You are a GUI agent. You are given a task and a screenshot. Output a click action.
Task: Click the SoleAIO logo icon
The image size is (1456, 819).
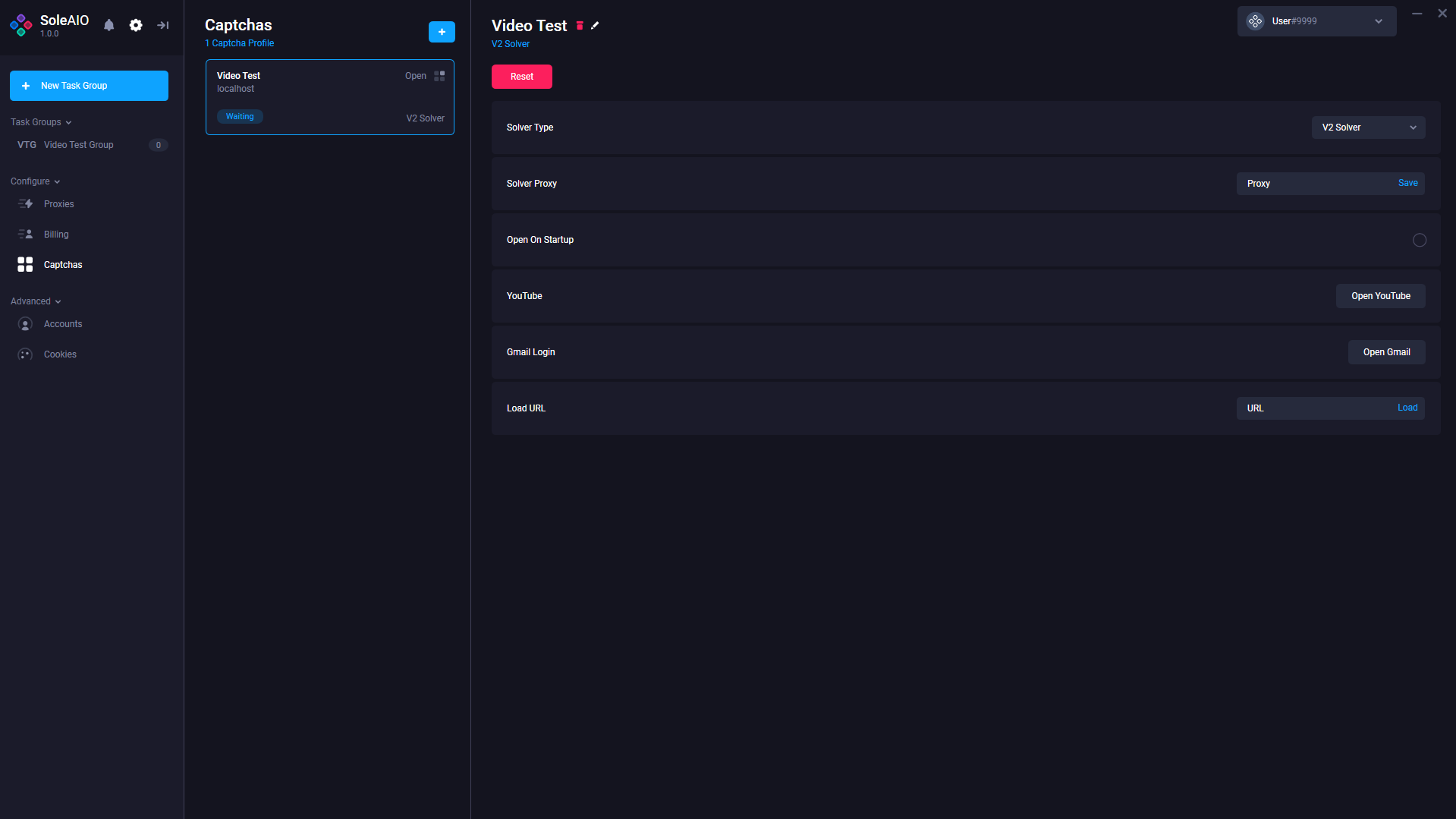tap(21, 25)
